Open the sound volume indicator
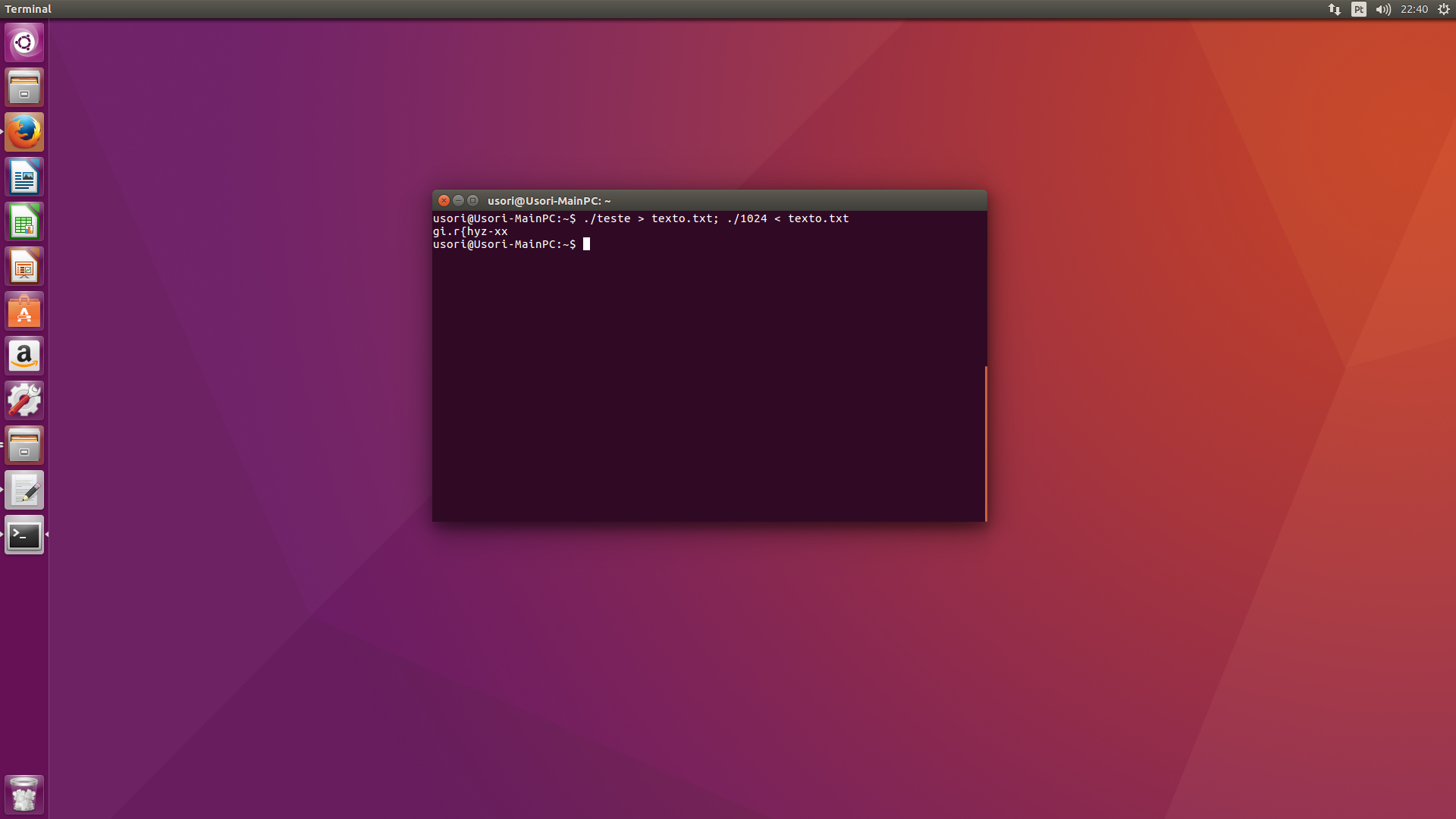This screenshot has width=1456, height=819. coord(1383,9)
